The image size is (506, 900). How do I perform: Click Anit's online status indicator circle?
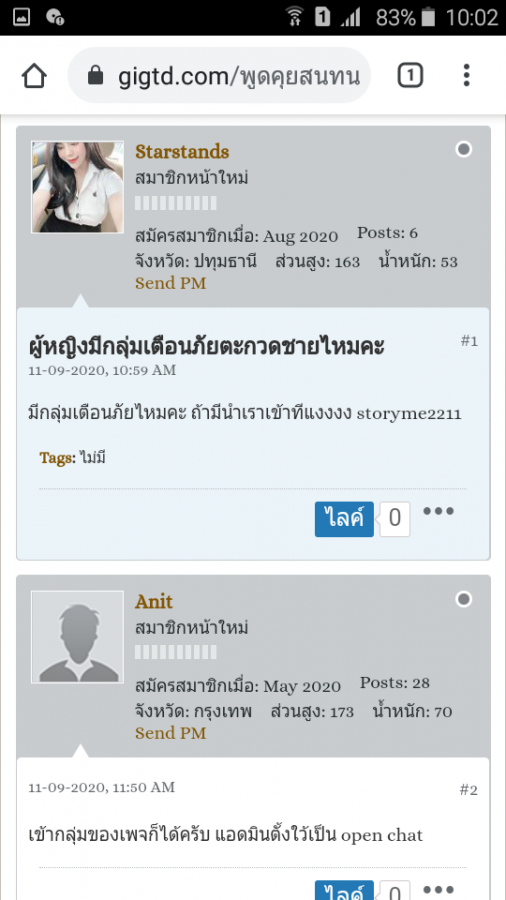coord(464,600)
